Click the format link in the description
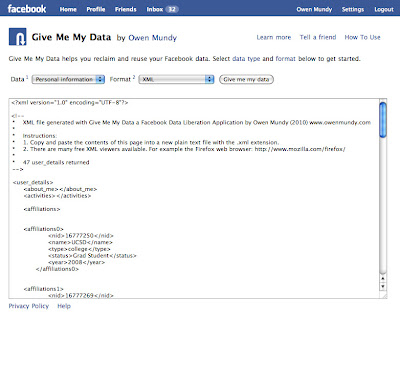Viewport: 400px width, 382px height. (x=285, y=59)
